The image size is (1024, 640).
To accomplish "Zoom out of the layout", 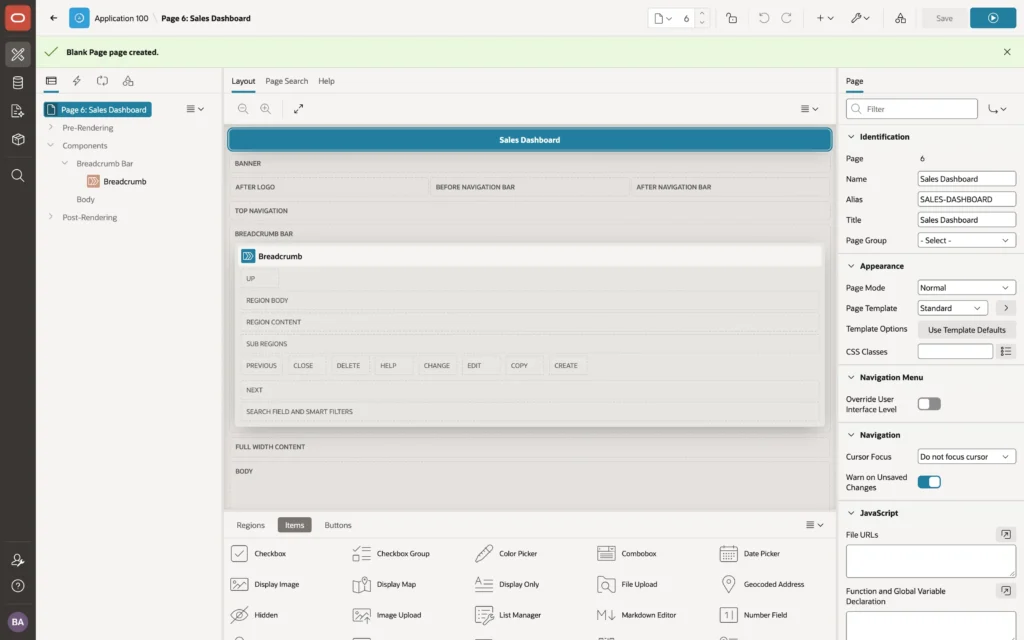I will (x=243, y=109).
